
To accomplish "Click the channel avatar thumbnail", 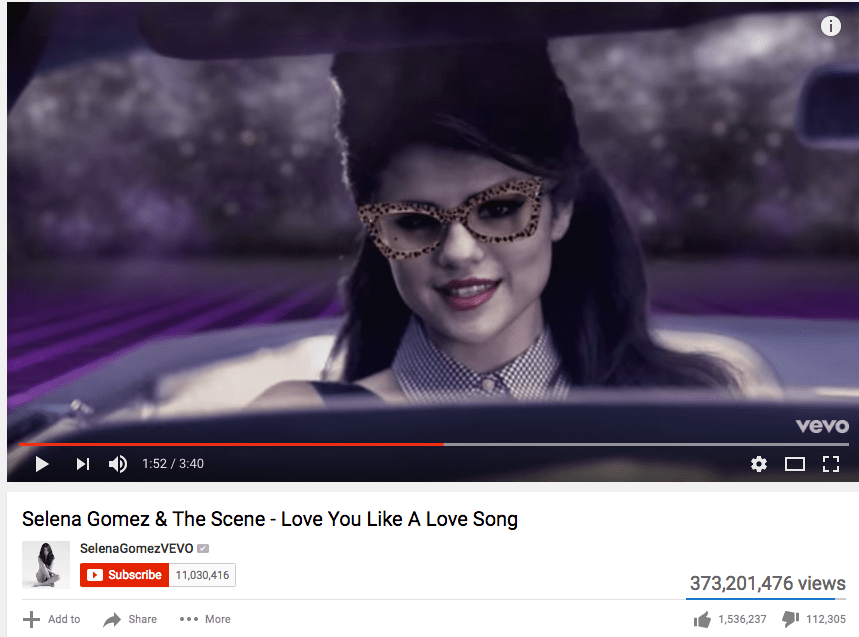I will pos(46,564).
